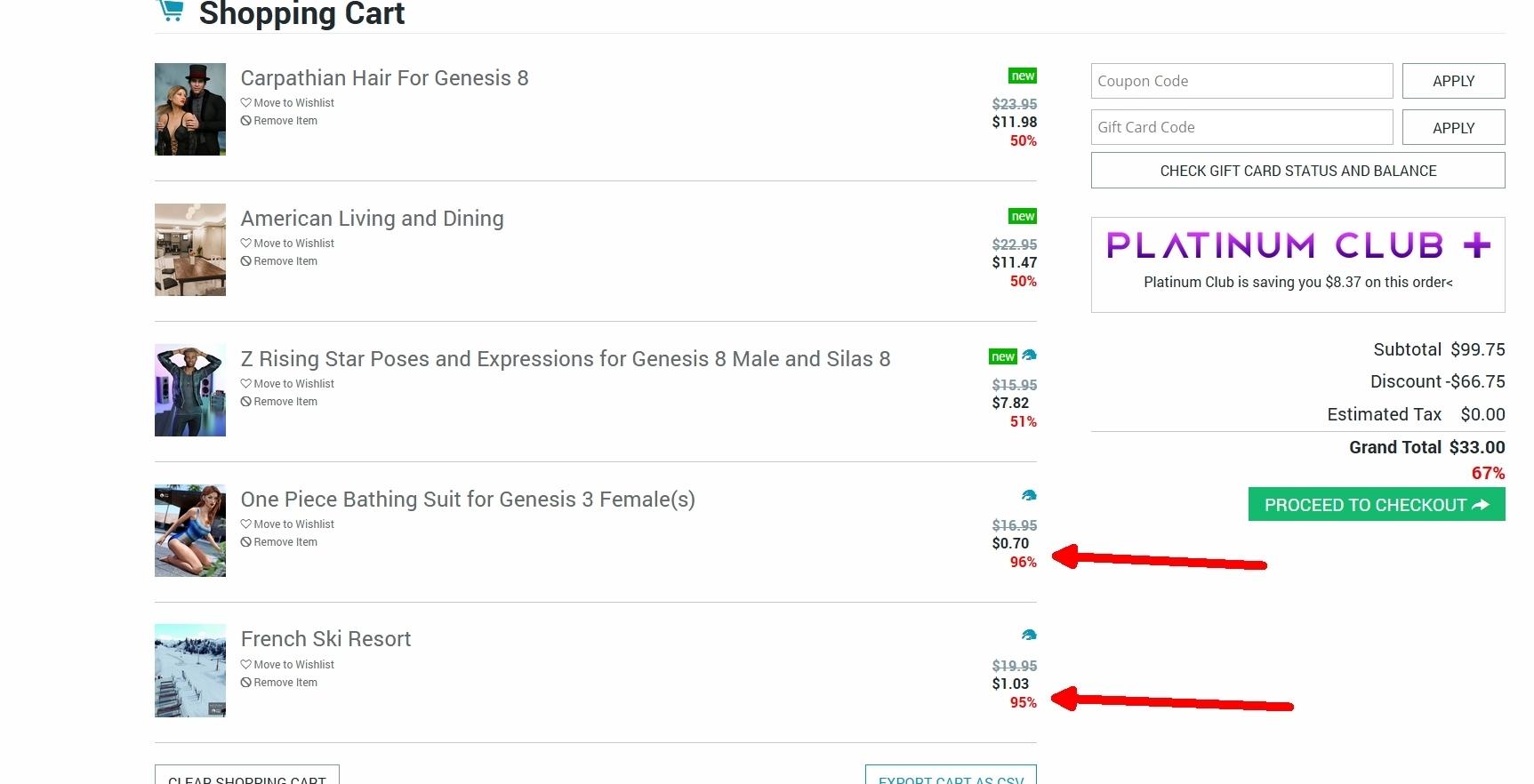Open French Ski Resort product page title
The height and width of the screenshot is (784, 1534).
coord(325,639)
